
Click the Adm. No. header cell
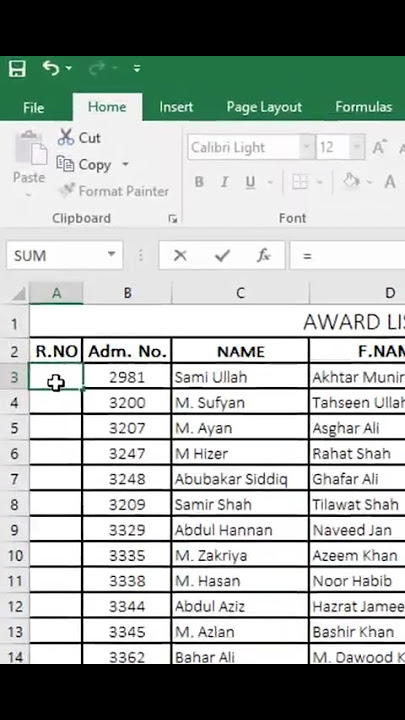[x=127, y=351]
